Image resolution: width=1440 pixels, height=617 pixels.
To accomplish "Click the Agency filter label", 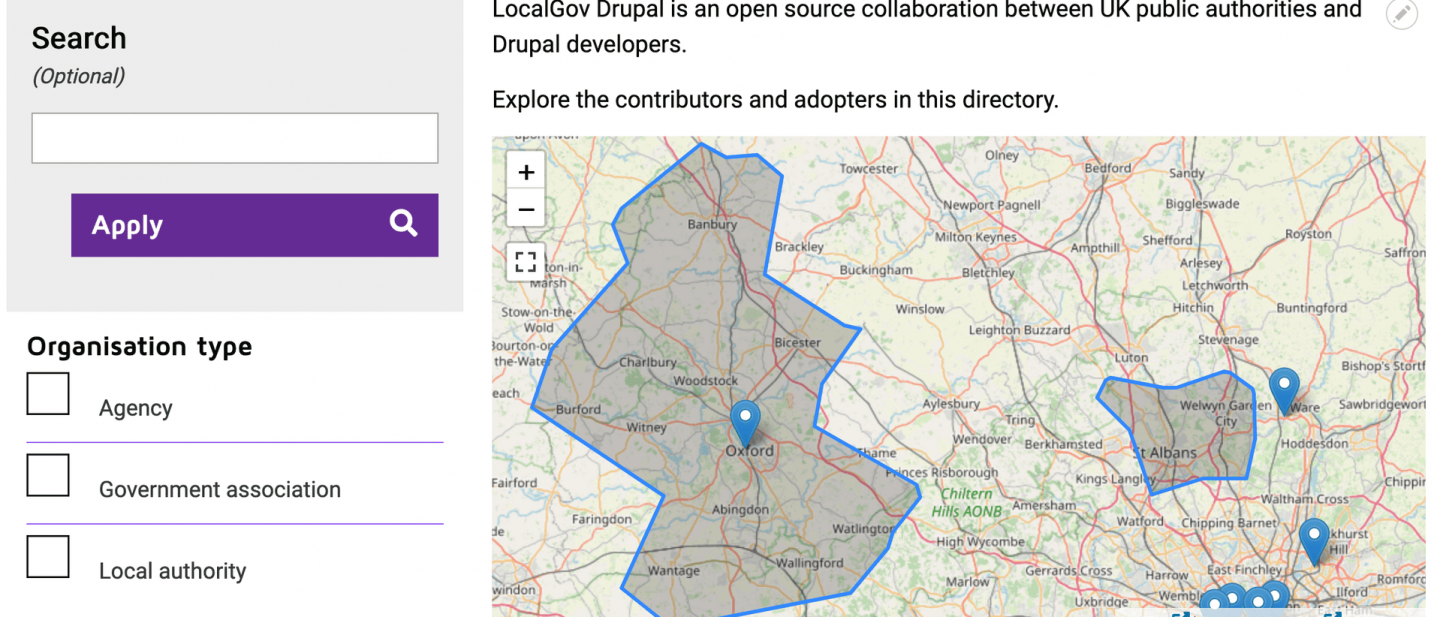I will coord(135,408).
